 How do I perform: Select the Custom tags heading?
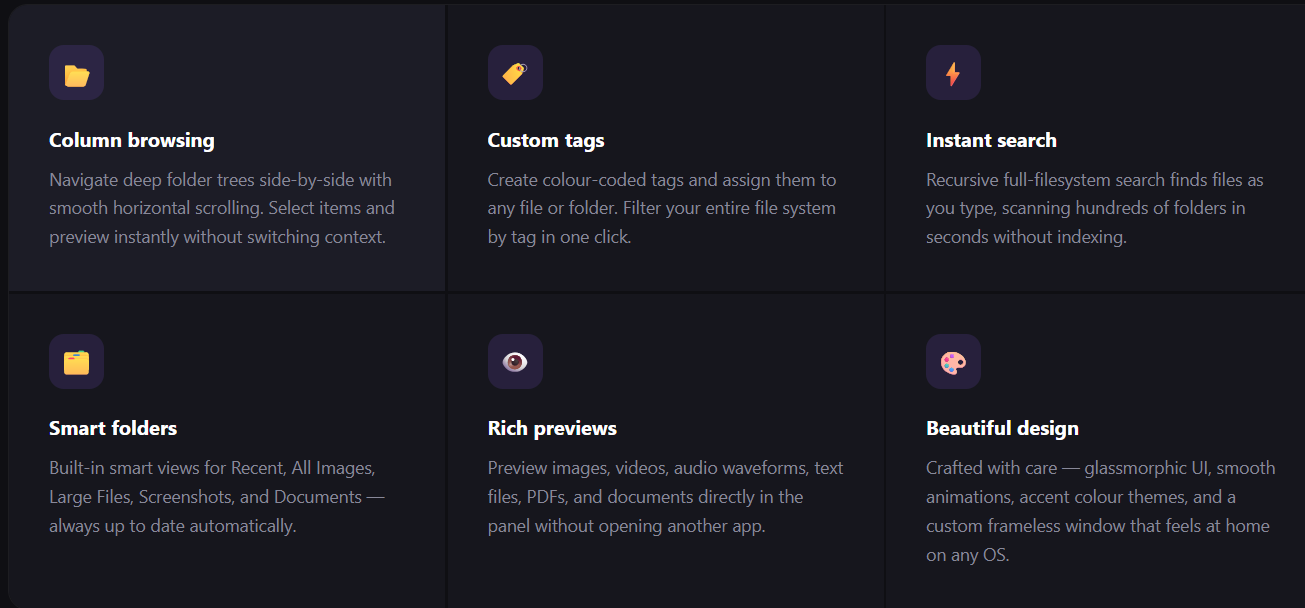coord(546,140)
